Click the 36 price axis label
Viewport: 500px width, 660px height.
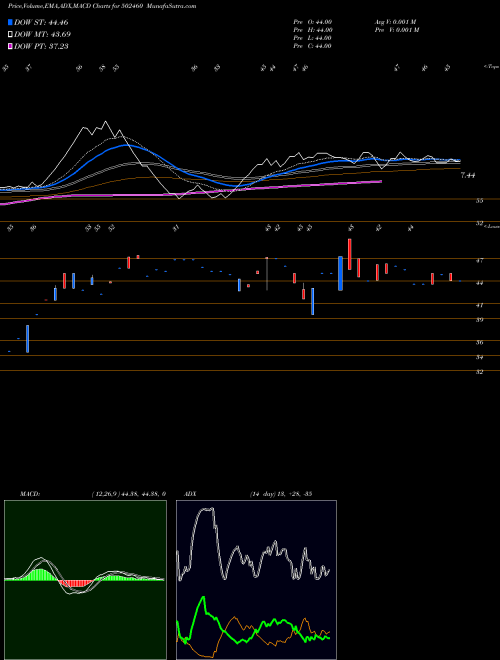(479, 342)
